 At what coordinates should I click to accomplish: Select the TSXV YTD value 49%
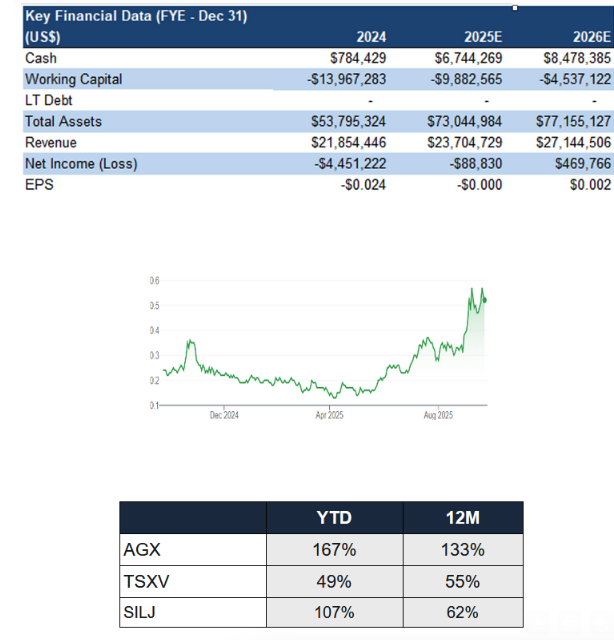coord(334,581)
